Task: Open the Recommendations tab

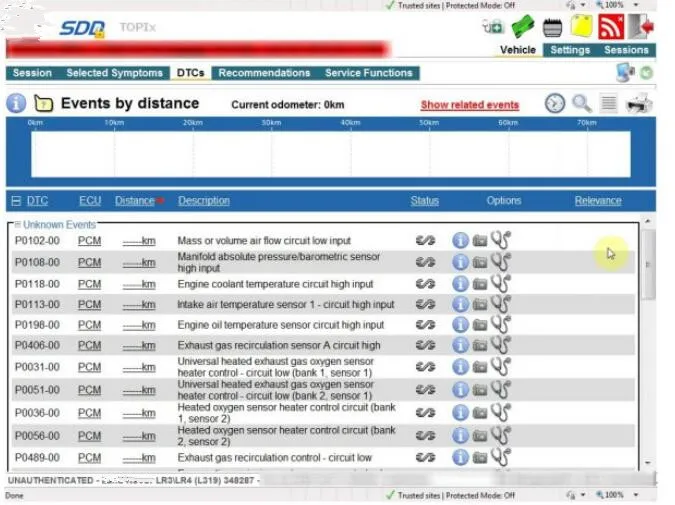Action: 264,73
